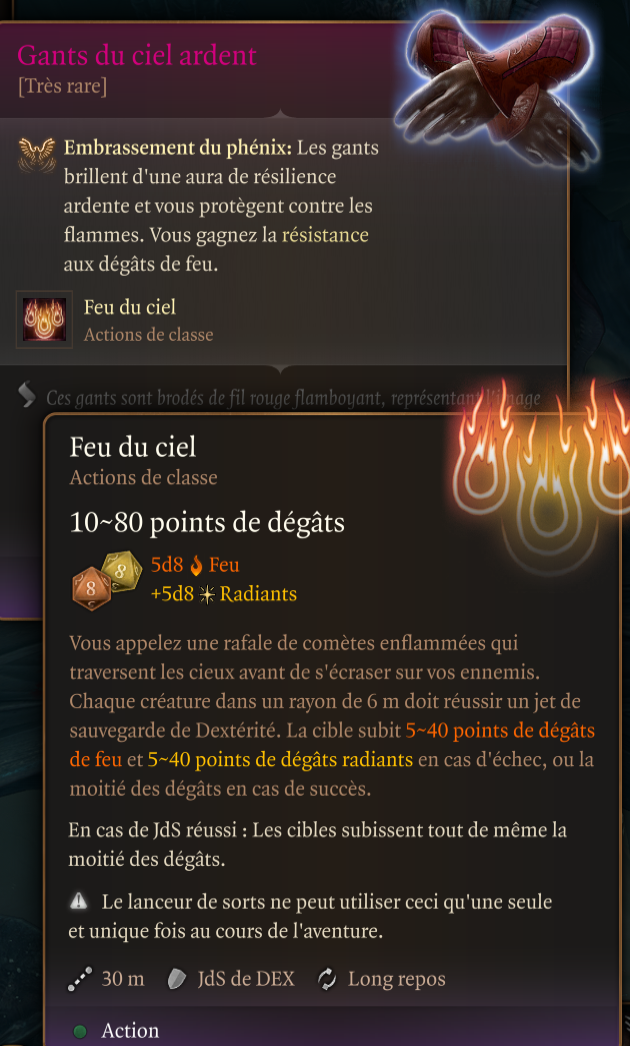Select the orange d8 fire die

(x=91, y=588)
